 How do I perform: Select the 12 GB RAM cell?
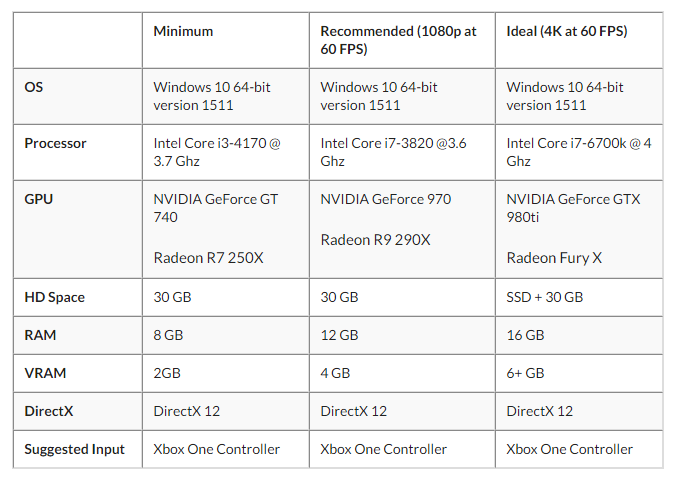[339, 335]
